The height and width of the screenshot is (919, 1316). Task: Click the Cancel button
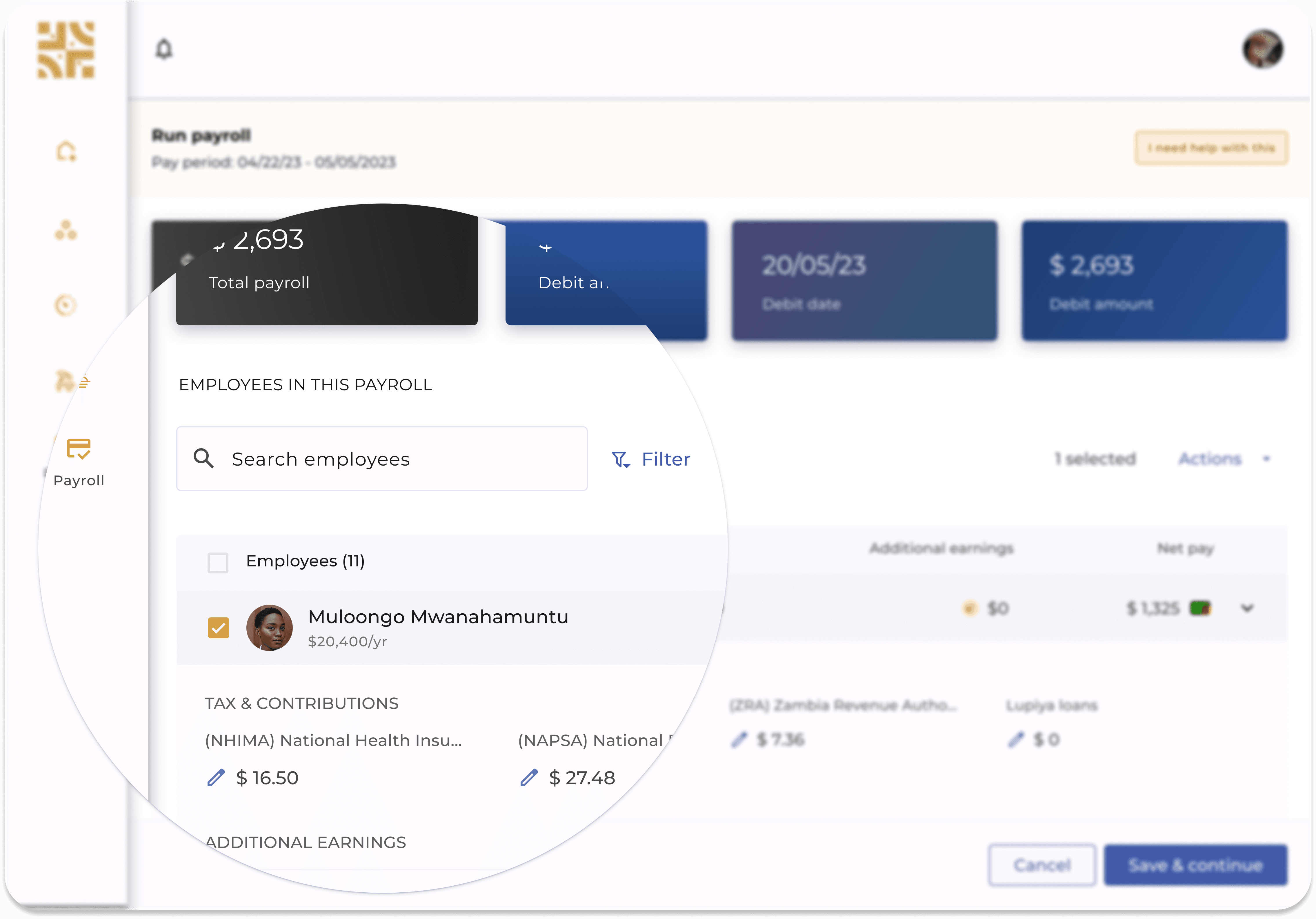tap(1042, 865)
